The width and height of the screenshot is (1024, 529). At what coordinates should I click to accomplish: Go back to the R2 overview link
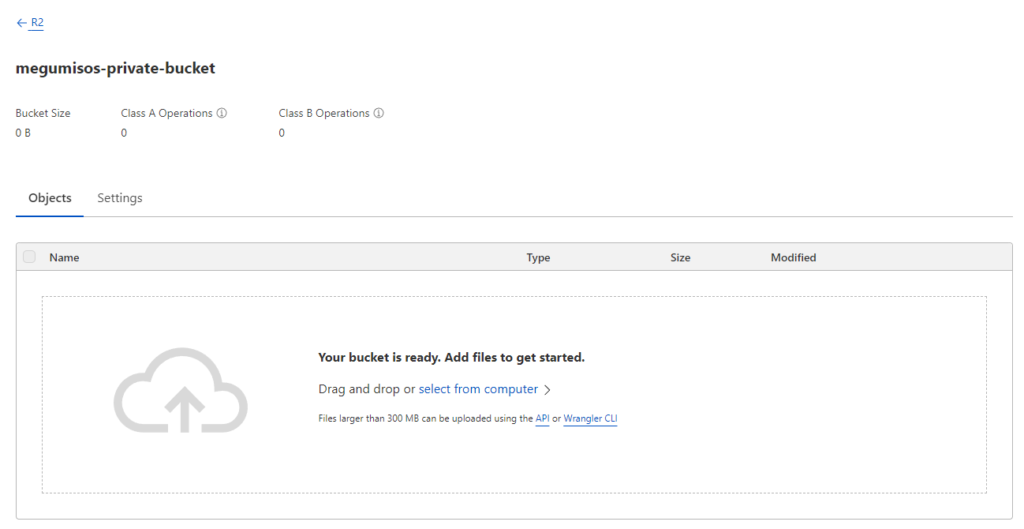pos(37,23)
